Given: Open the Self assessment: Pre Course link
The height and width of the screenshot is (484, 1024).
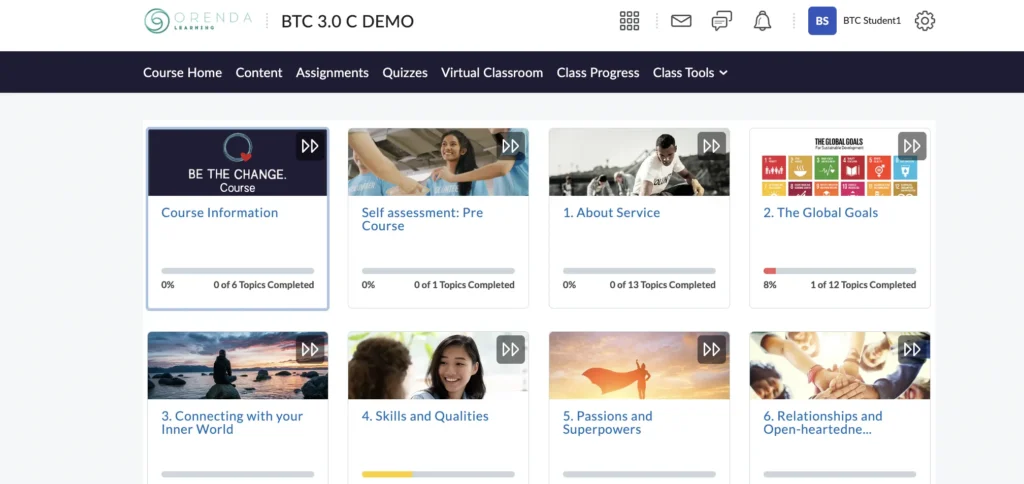Looking at the screenshot, I should (422, 219).
